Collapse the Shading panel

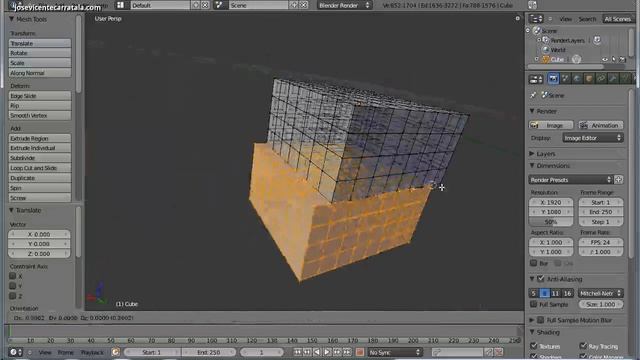[532, 332]
